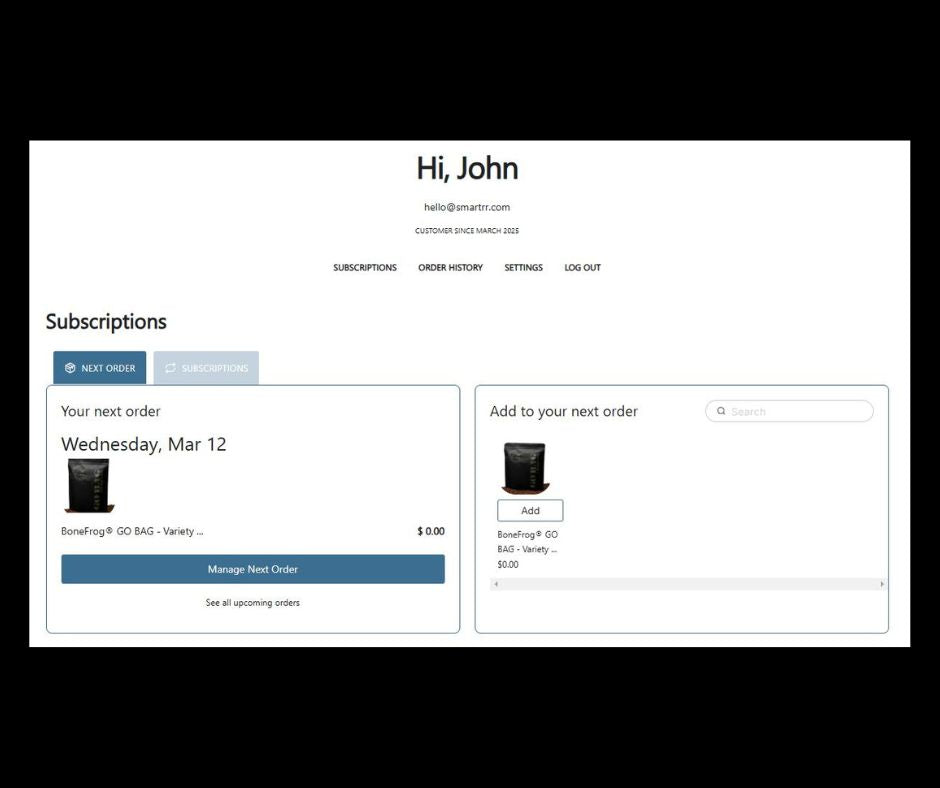Switch to the greyed Subscriptions tab

[206, 368]
